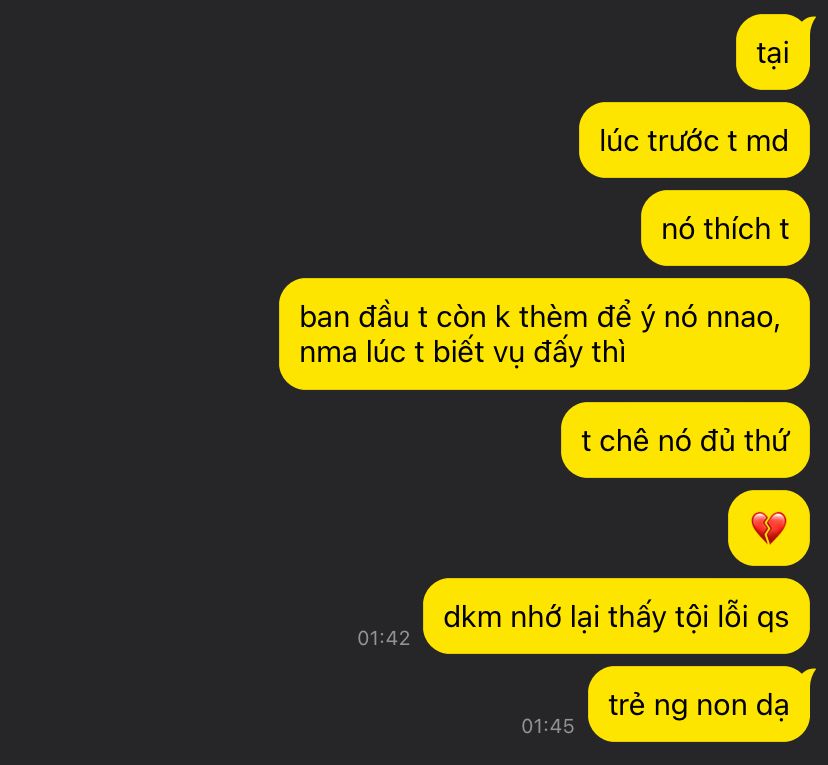Click the word "thì" ending the long message
This screenshot has height=765, width=828.
pos(608,352)
